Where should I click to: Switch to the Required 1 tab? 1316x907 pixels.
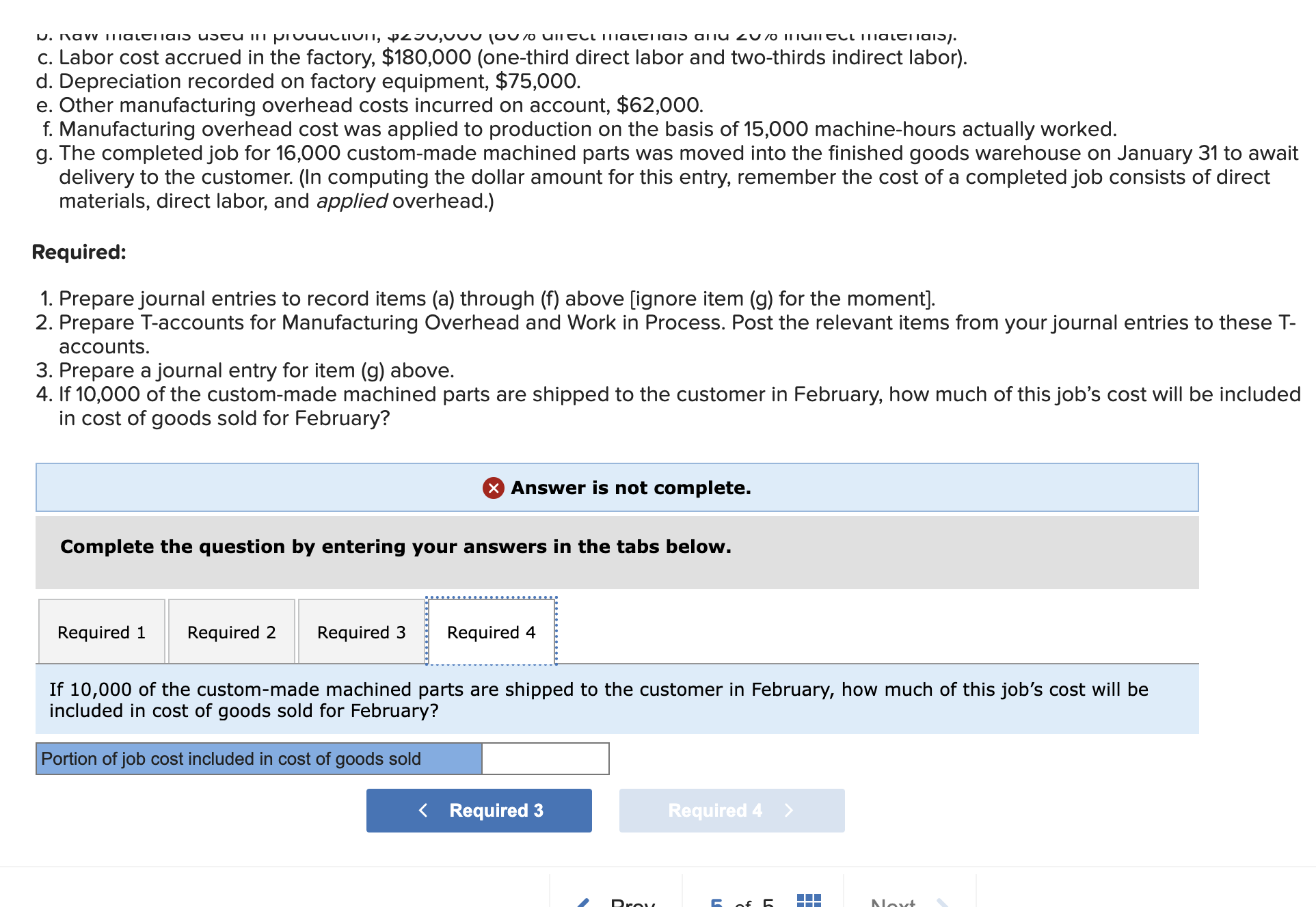click(101, 632)
